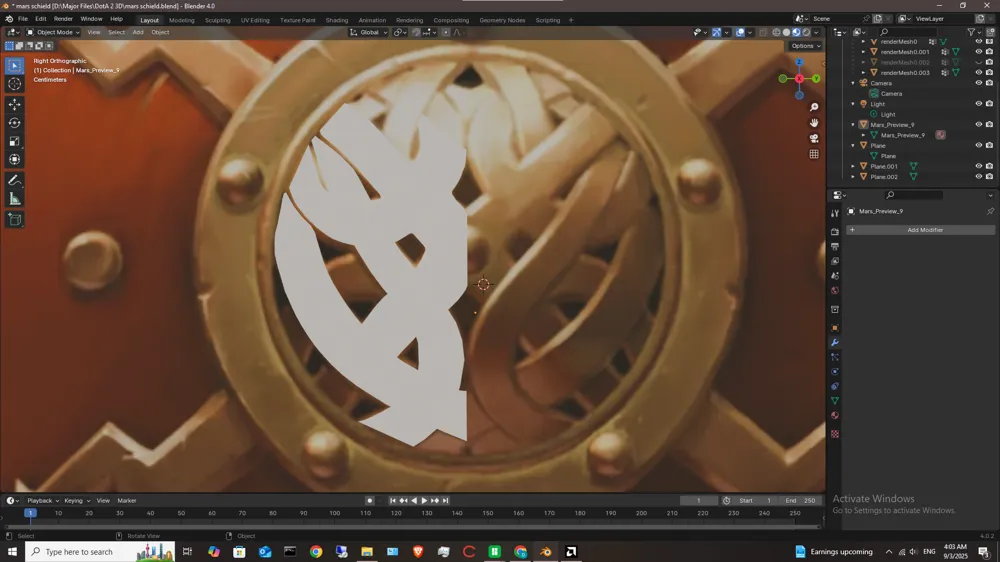Select the Annotate tool

pyautogui.click(x=15, y=181)
